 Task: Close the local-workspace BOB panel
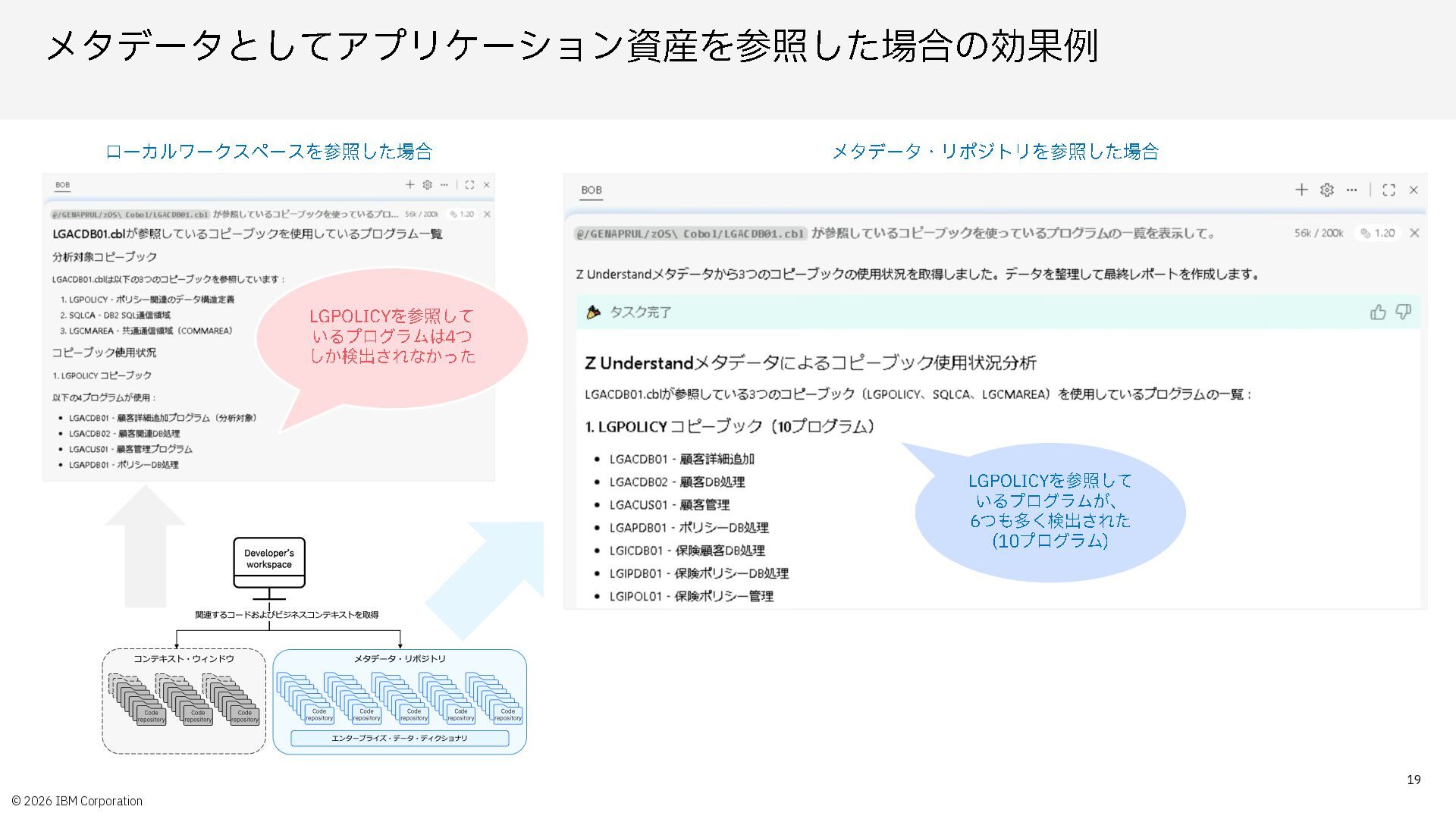(487, 184)
